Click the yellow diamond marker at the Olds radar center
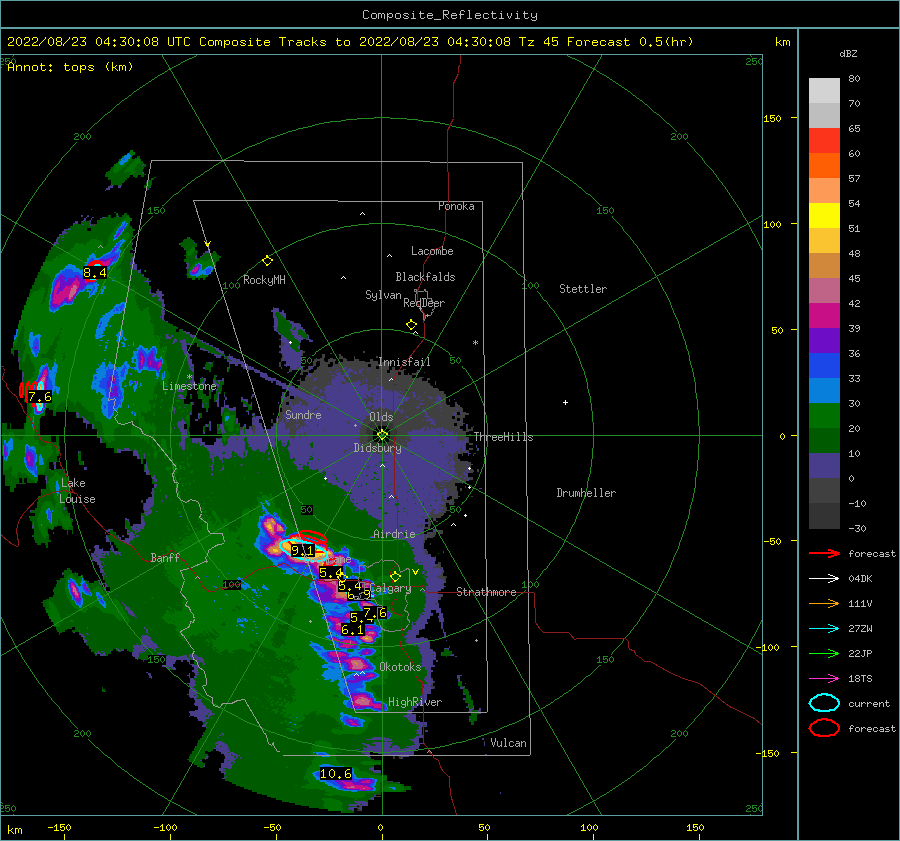The width and height of the screenshot is (900, 841). [382, 435]
